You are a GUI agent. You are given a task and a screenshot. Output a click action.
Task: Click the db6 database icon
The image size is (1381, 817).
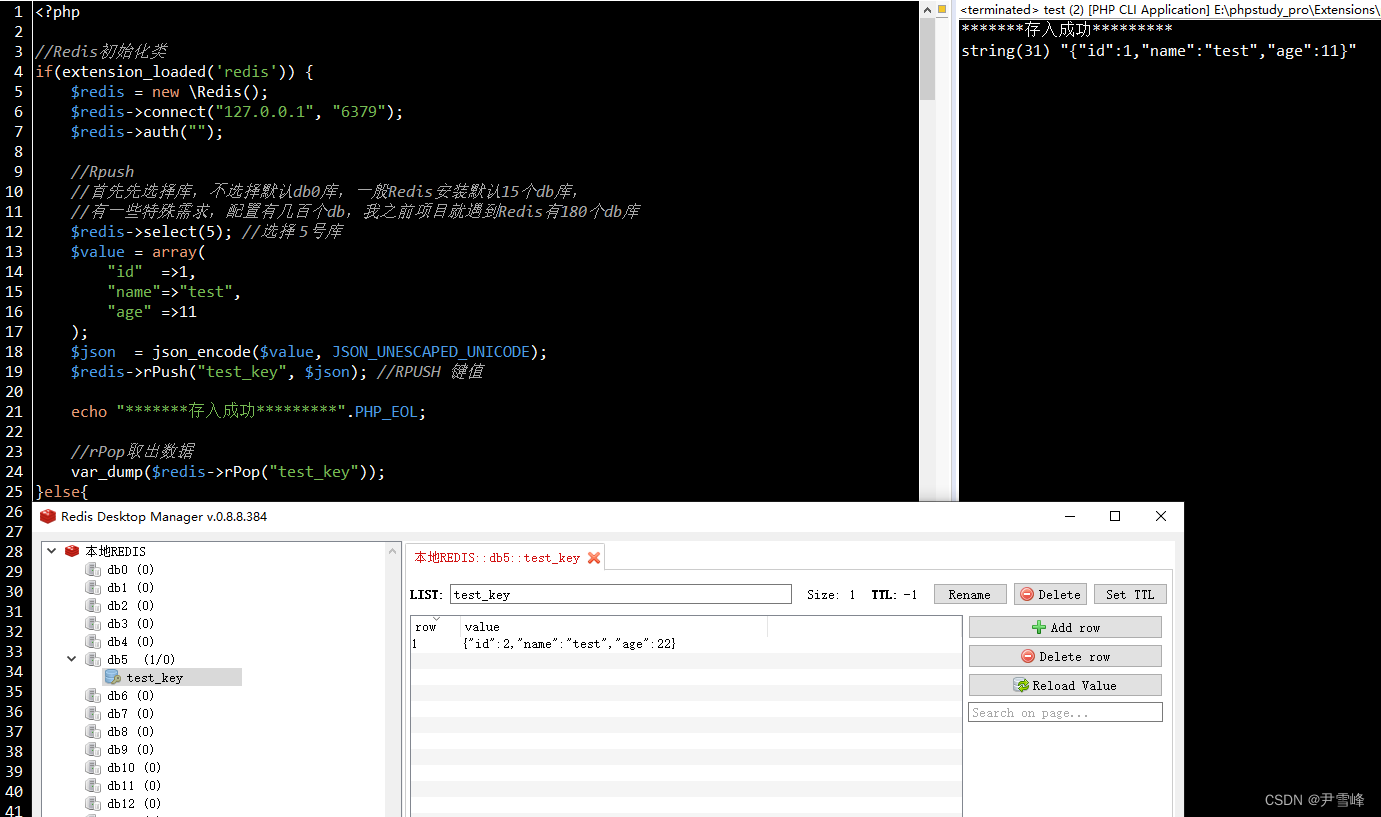click(x=93, y=696)
